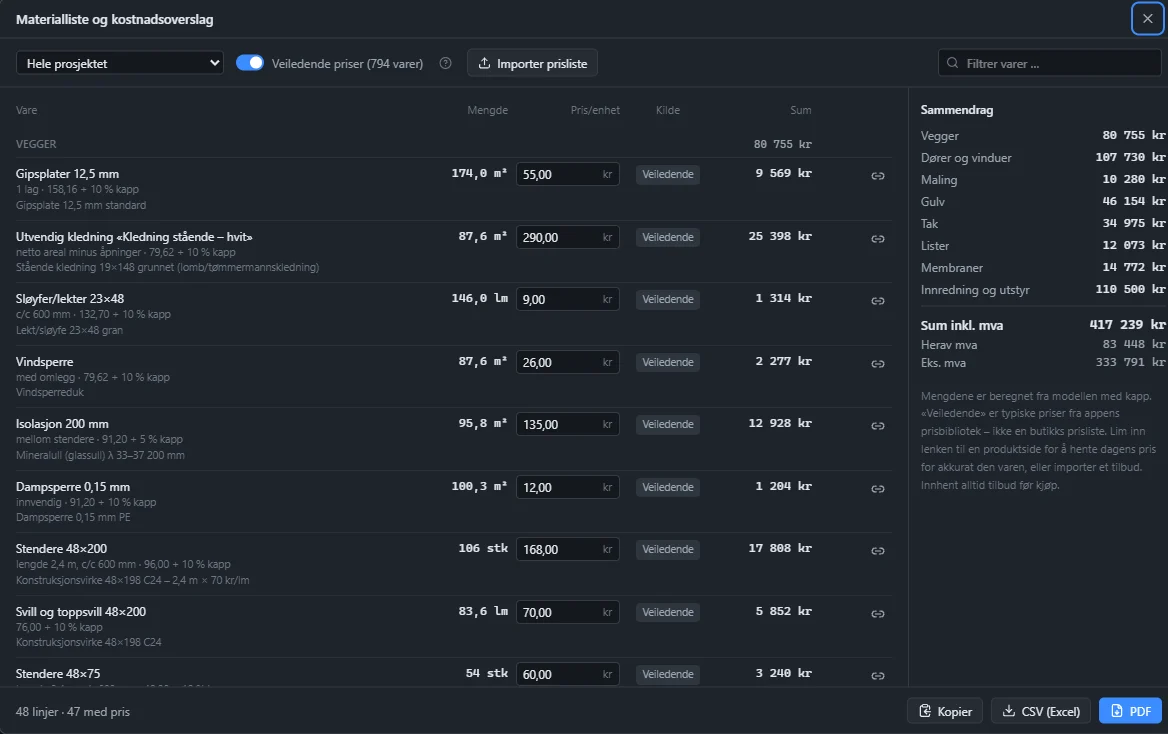The height and width of the screenshot is (734, 1168).
Task: Edit Svill og toppsvill price 70,00
Action: pyautogui.click(x=568, y=612)
